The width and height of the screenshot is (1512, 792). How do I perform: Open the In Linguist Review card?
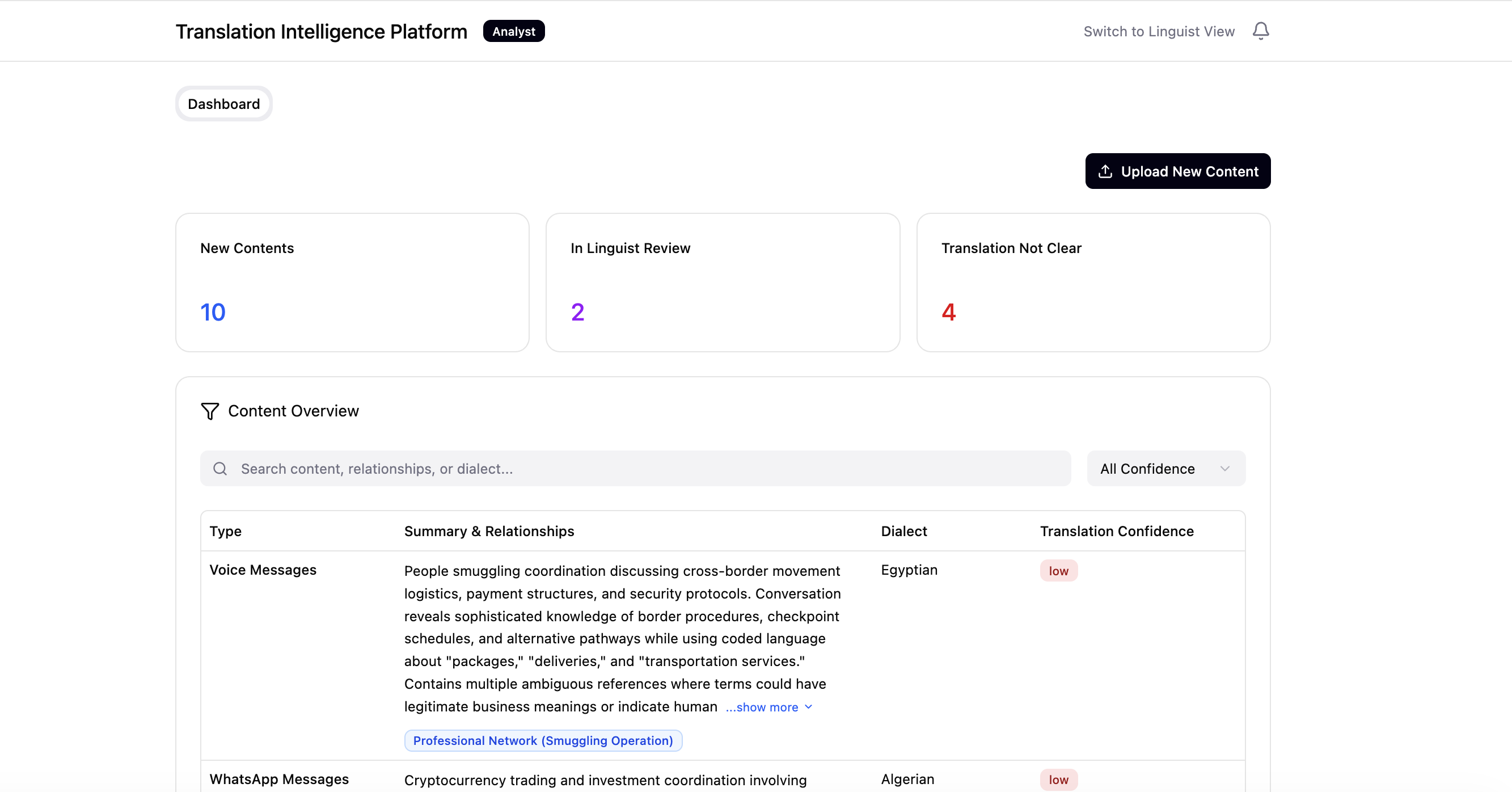point(723,283)
